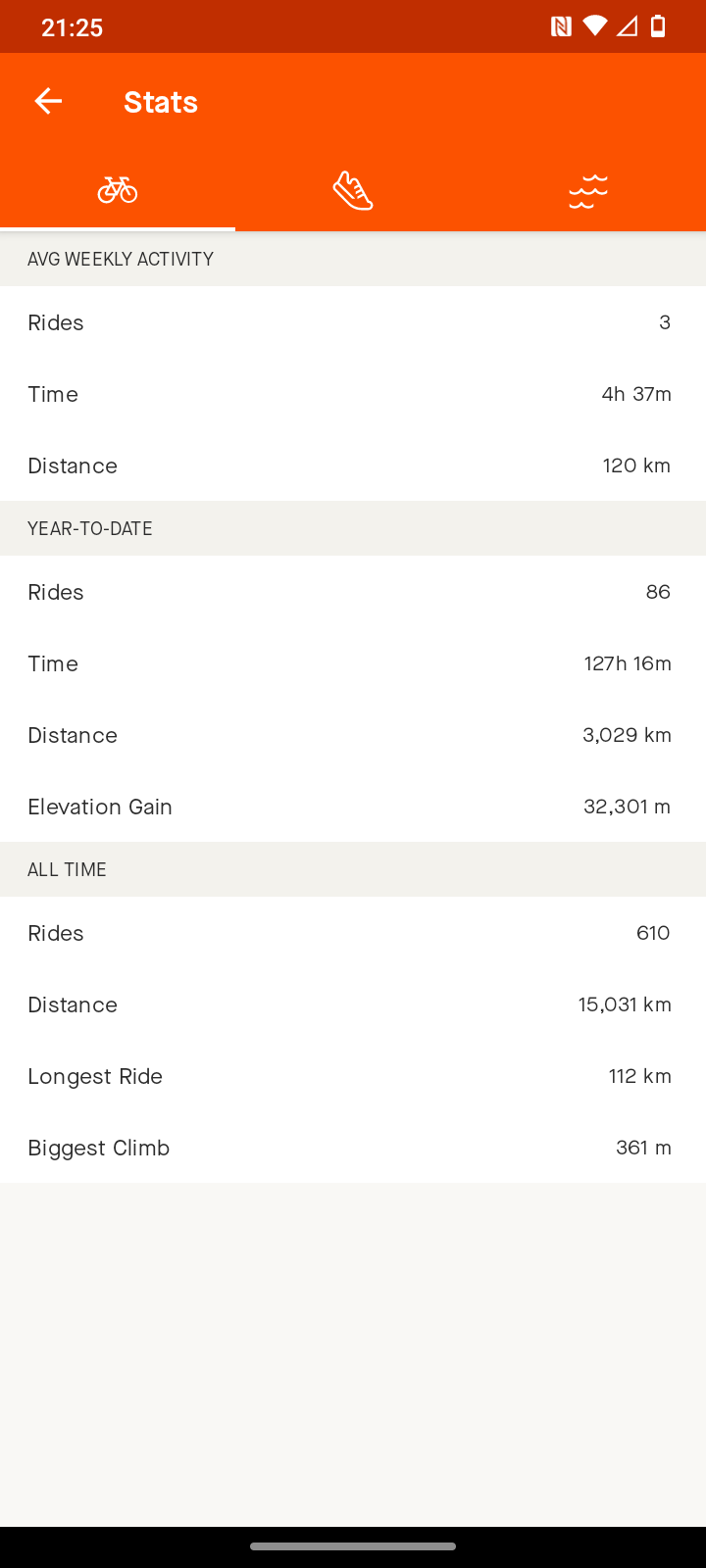
Task: Select the Longest Ride row
Action: tap(353, 1076)
